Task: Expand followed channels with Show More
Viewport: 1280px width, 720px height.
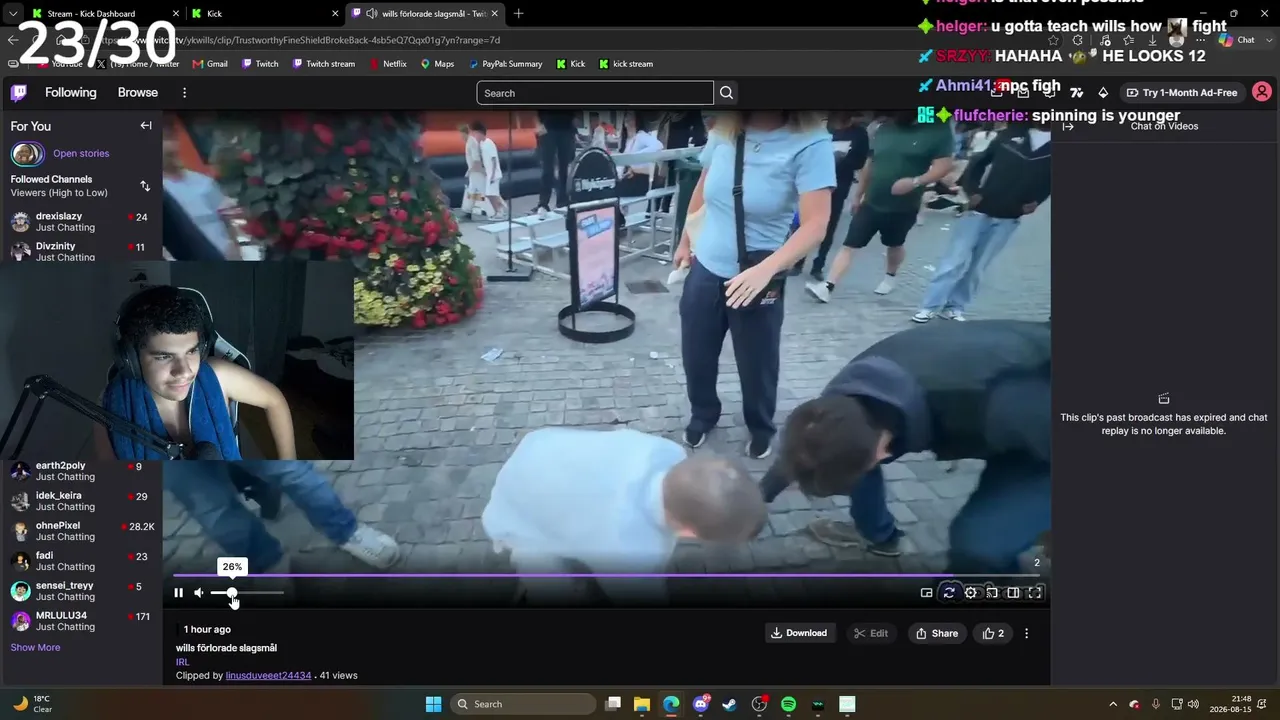Action: [x=35, y=648]
